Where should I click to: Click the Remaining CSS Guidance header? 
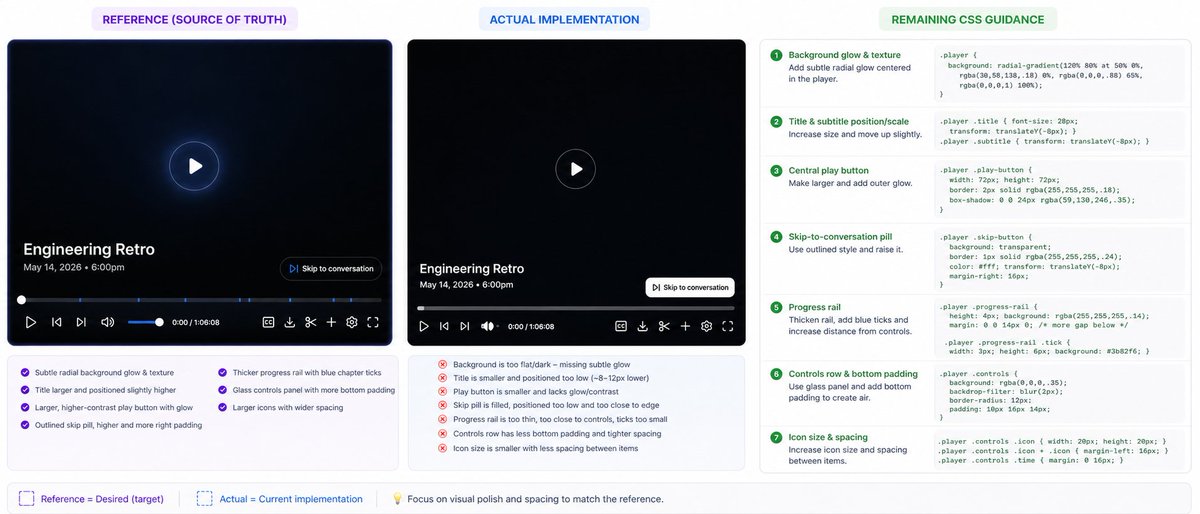968,19
